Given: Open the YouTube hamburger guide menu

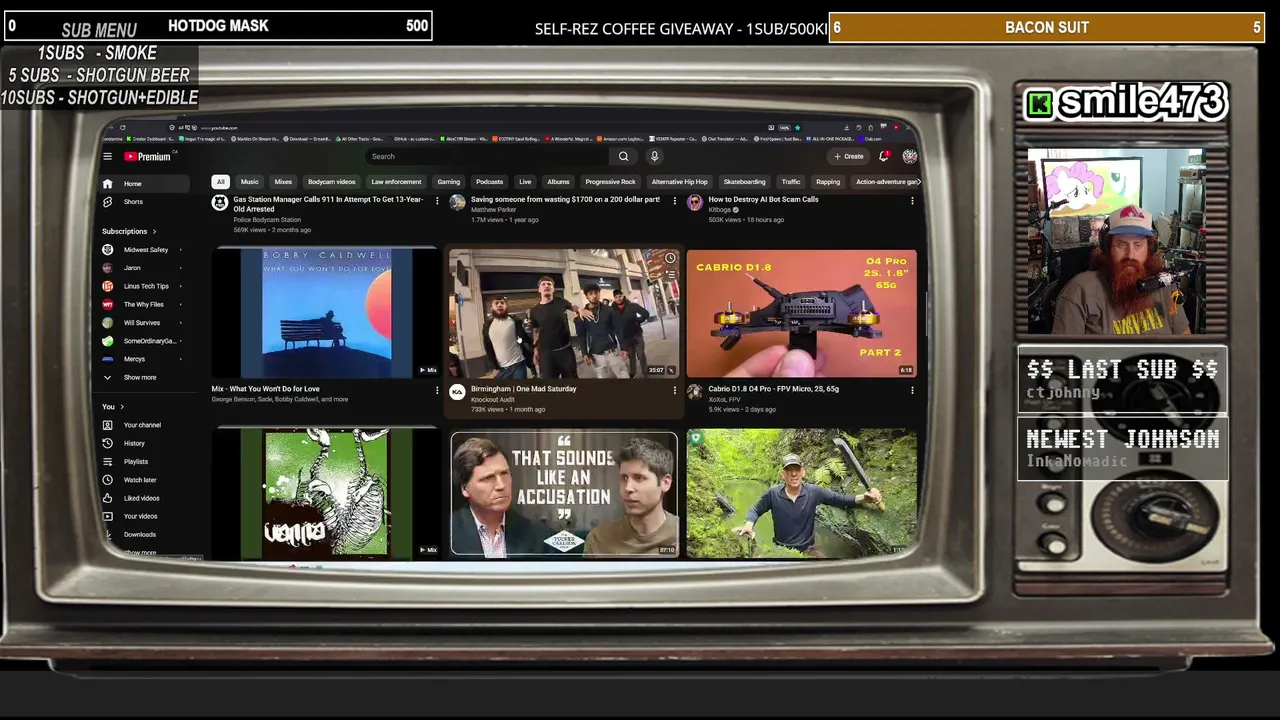Looking at the screenshot, I should (x=107, y=156).
